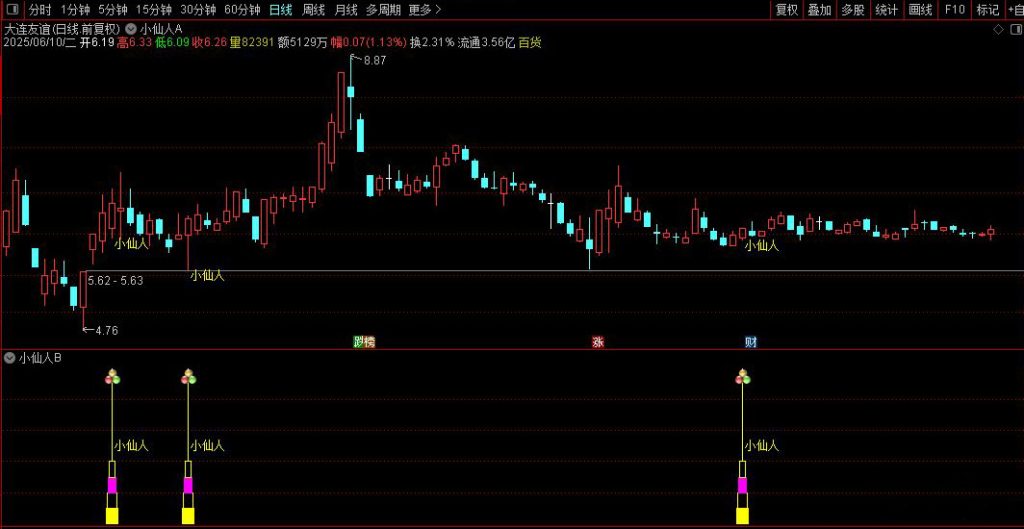Select the 60分钟 period tab
This screenshot has width=1024, height=529.
242,10
